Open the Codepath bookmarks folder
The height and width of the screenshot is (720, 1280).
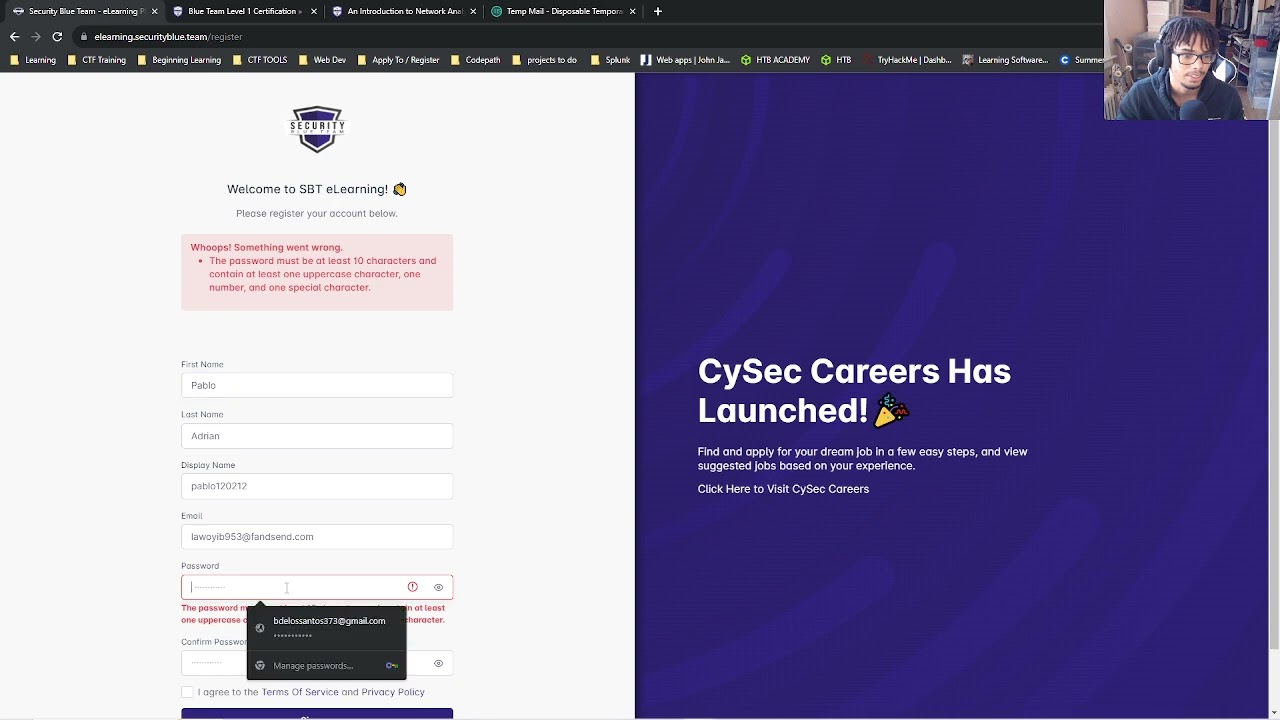[x=475, y=60]
